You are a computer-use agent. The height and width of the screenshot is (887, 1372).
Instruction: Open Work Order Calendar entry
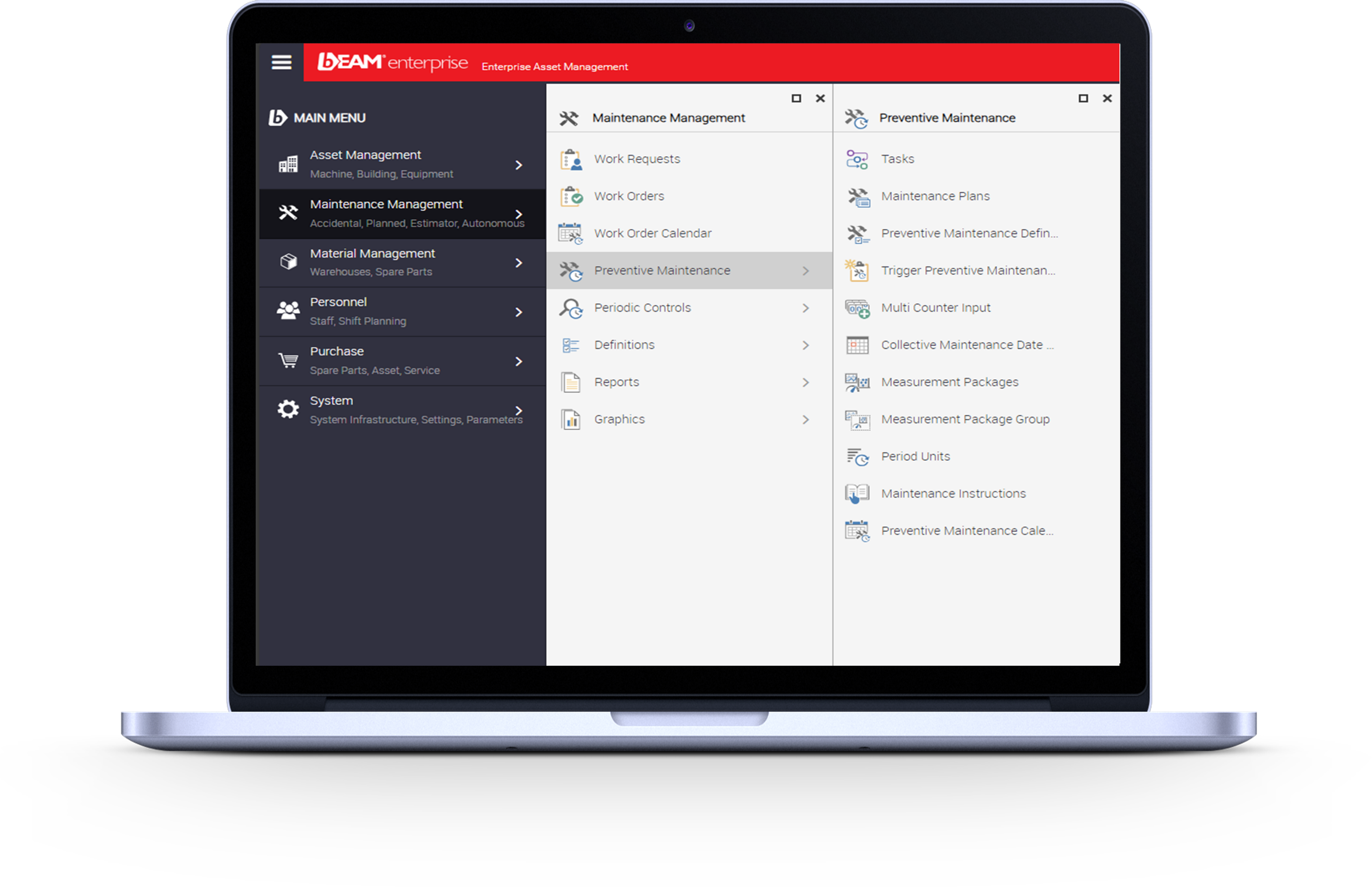pos(689,233)
